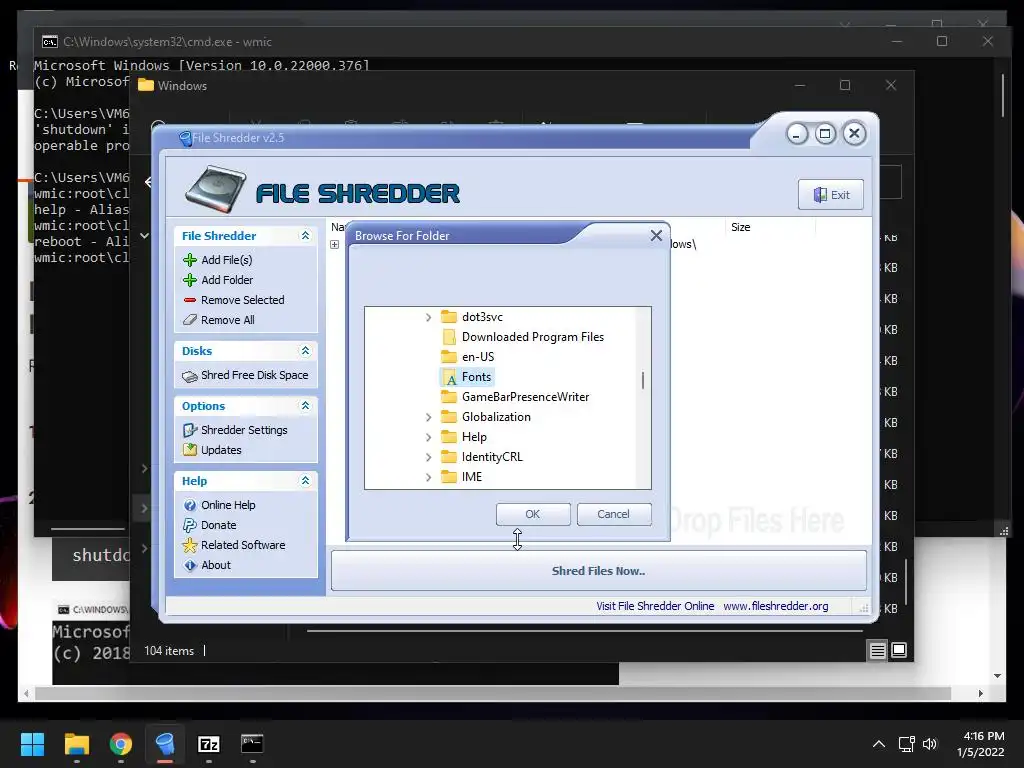
Task: Click the Donate PayPal icon
Action: 190,525
